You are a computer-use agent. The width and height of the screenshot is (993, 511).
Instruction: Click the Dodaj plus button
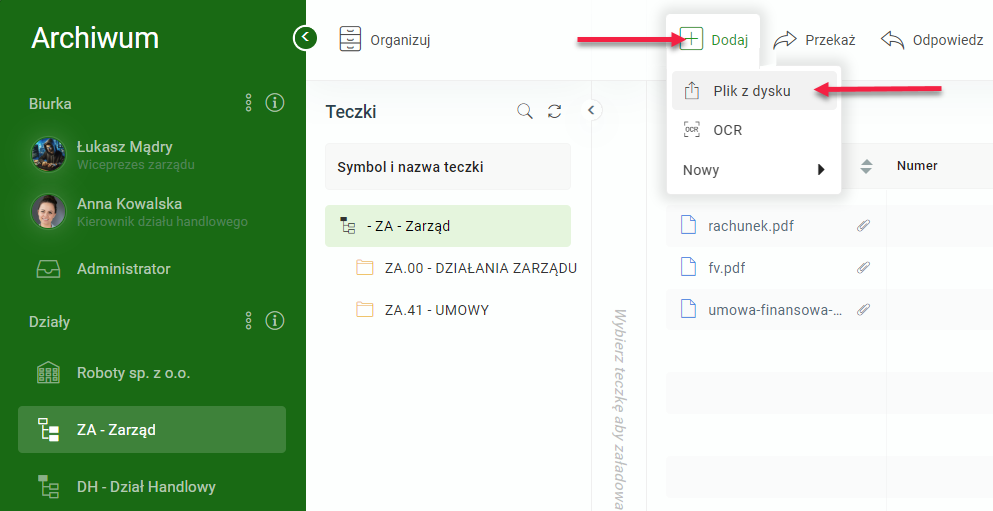pos(713,40)
